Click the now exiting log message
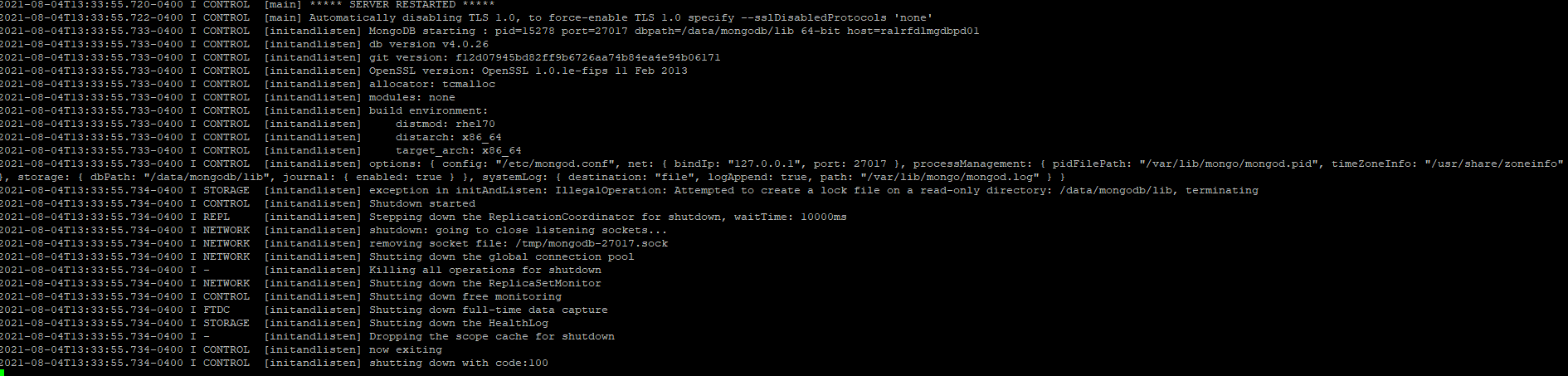Image resolution: width=1568 pixels, height=376 pixels. 406,349
